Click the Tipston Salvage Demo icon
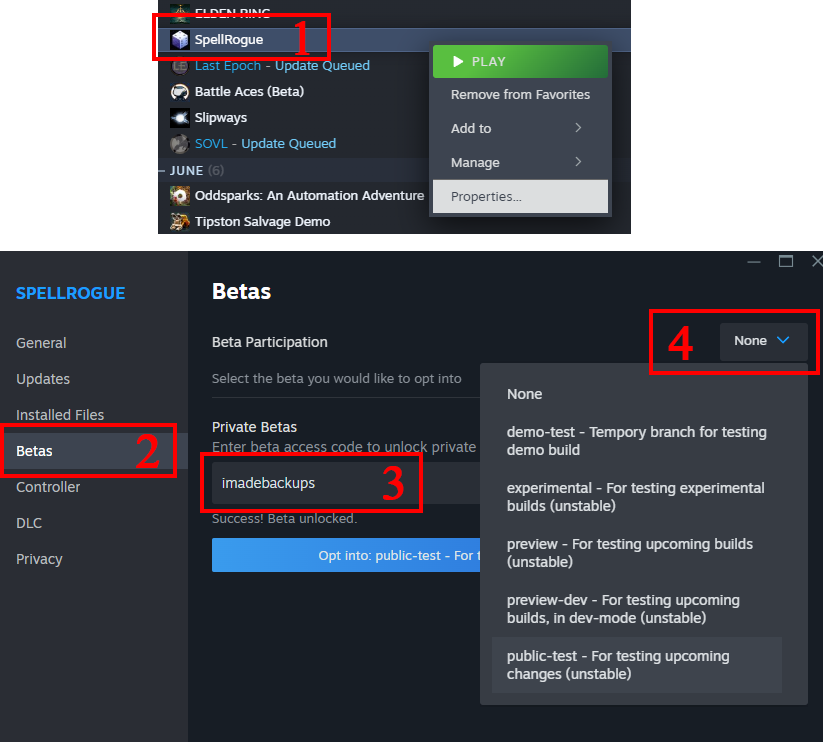823x742 pixels. pos(180,222)
